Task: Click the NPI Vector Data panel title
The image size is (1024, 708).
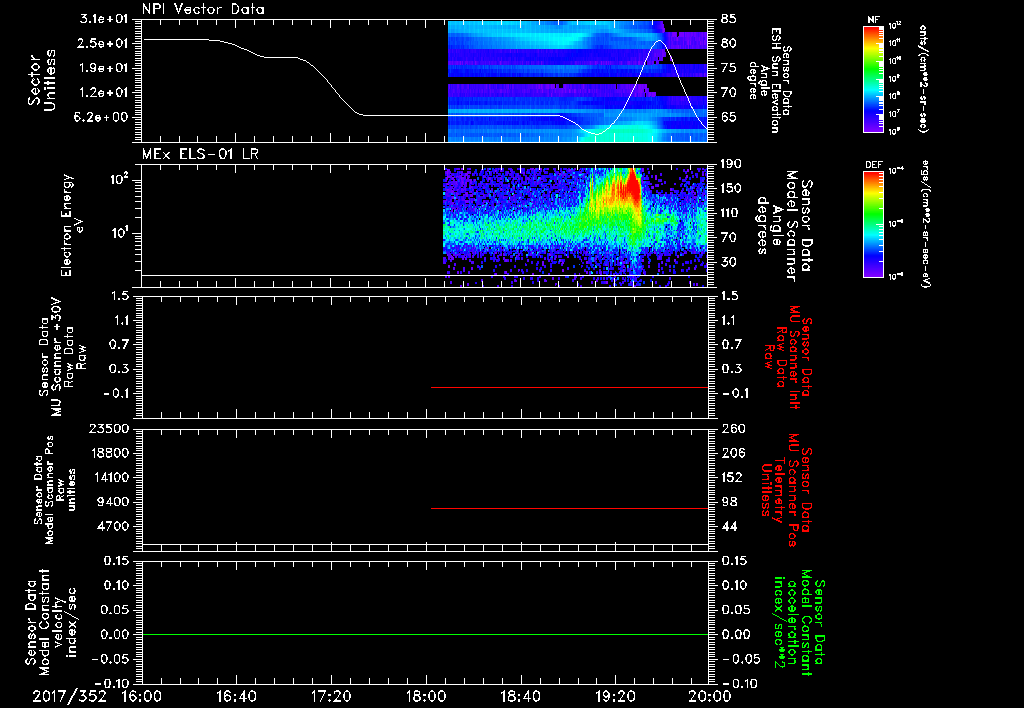Action: click(x=204, y=9)
